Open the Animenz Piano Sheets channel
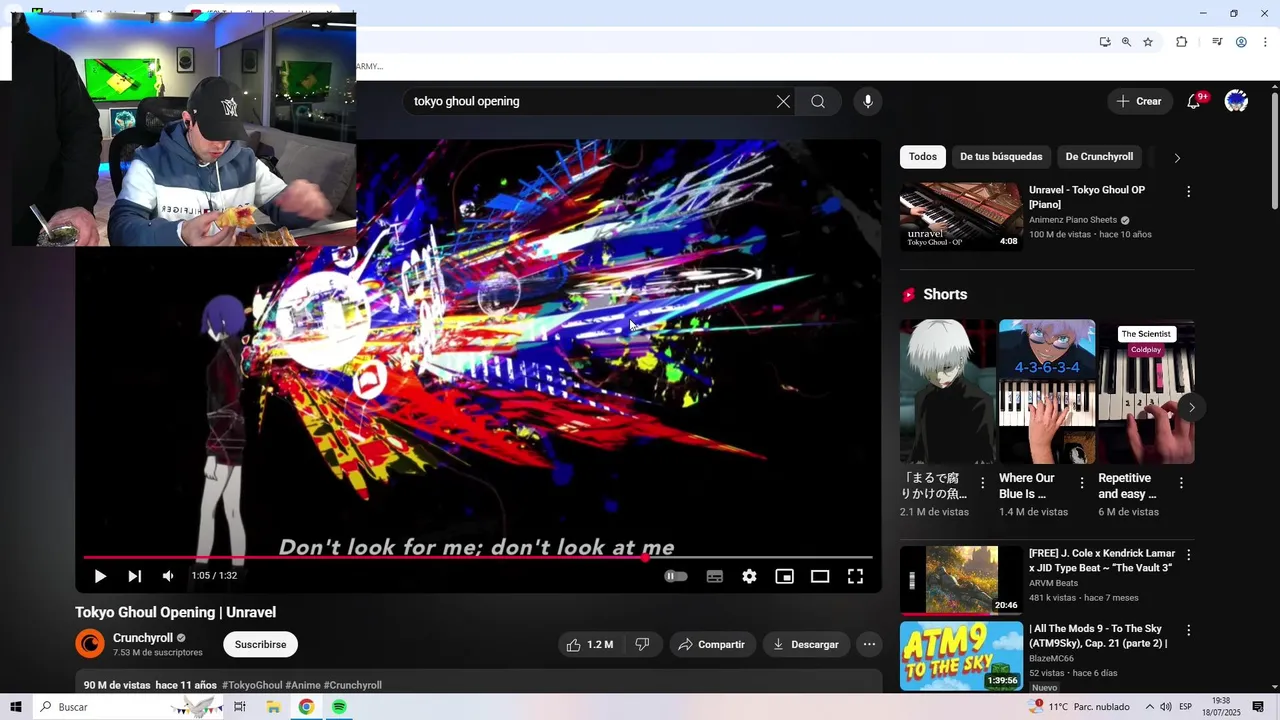 pyautogui.click(x=1073, y=220)
